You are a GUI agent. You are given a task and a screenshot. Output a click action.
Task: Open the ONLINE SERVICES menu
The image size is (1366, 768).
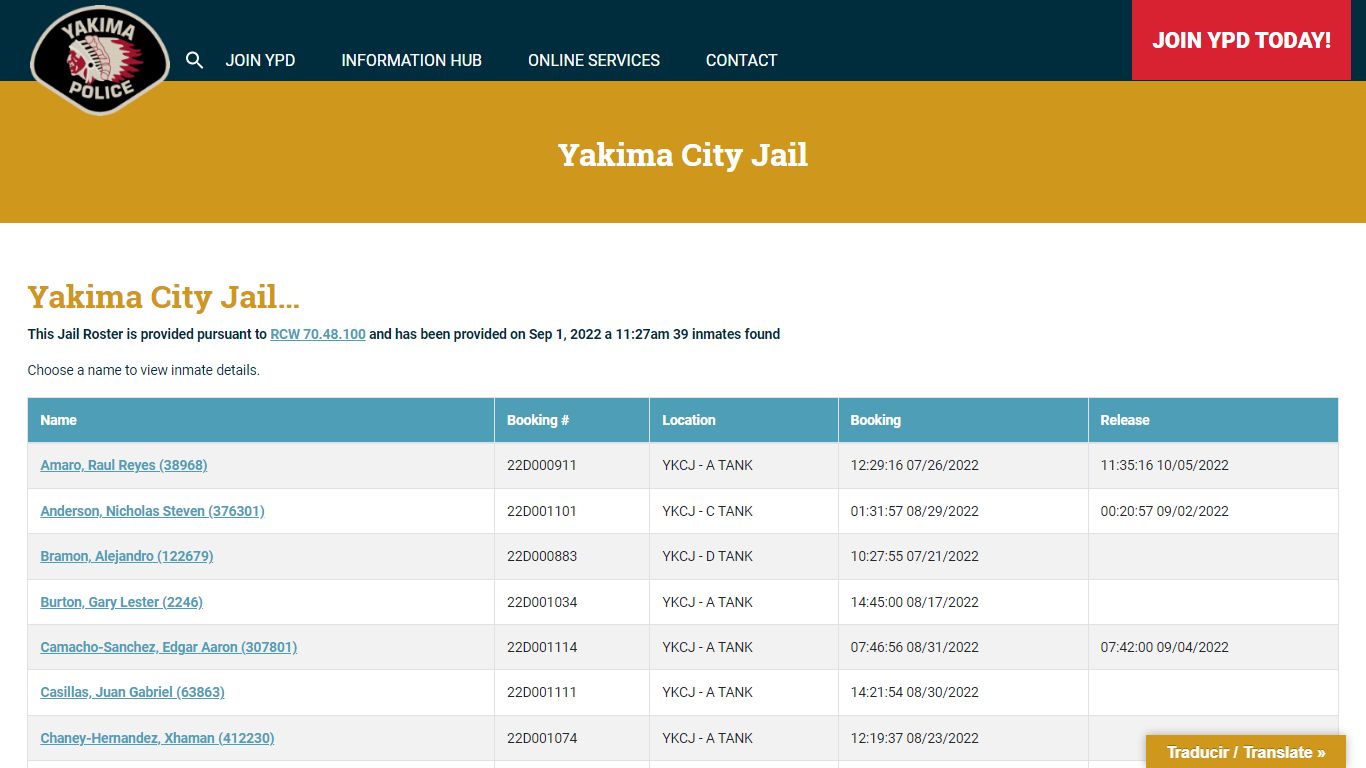(x=594, y=60)
